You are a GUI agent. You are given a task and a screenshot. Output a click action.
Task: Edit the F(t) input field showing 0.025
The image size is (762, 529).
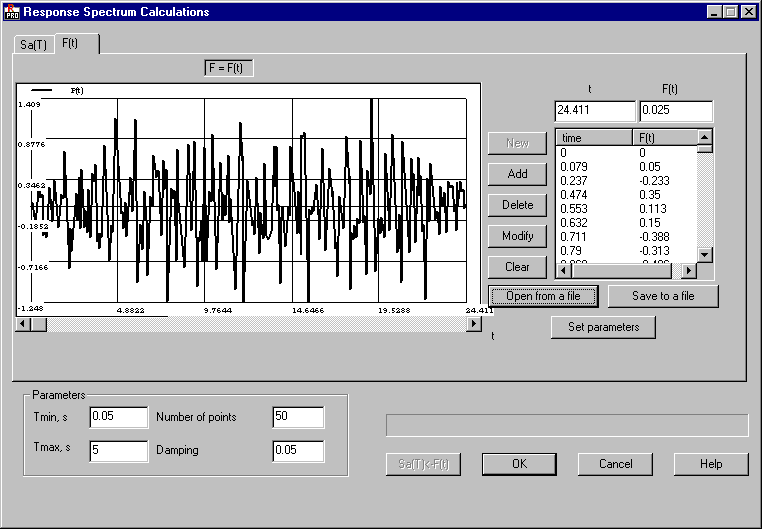[676, 111]
